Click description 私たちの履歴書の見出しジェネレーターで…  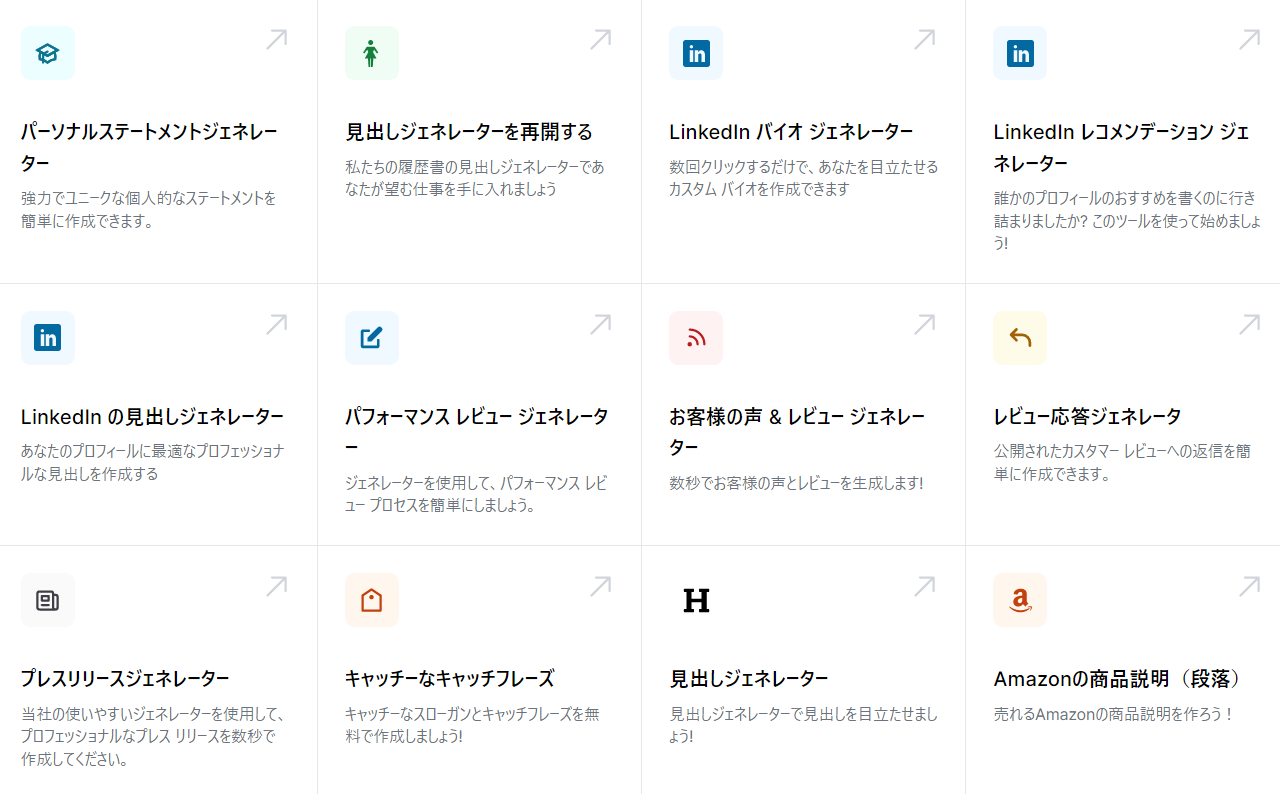pyautogui.click(x=475, y=177)
